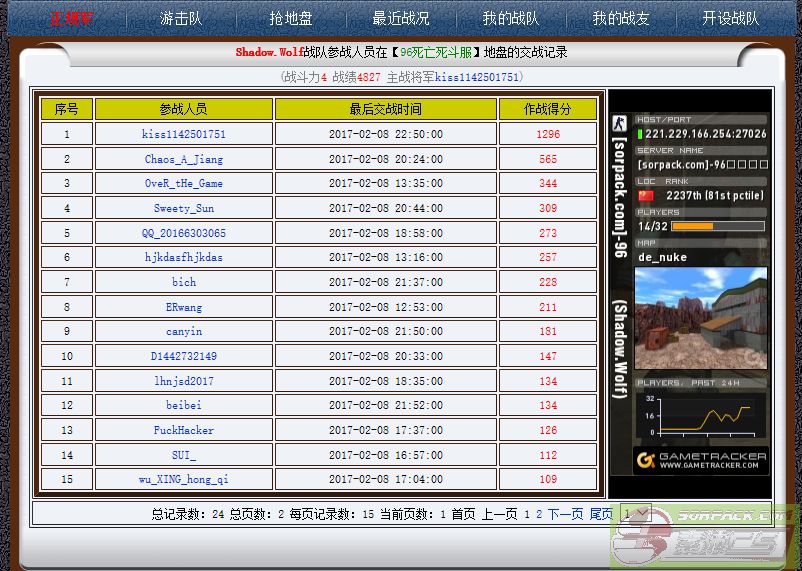Open the page number dropdown
802x571 pixels.
635,514
